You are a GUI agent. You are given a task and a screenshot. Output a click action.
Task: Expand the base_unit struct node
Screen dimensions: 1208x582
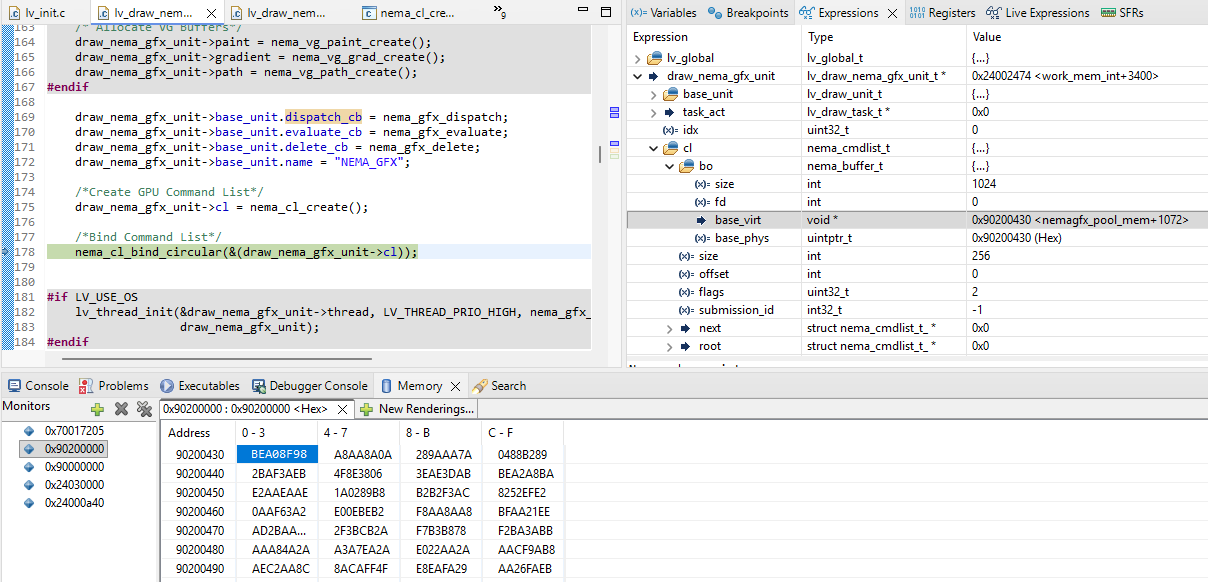click(x=654, y=94)
